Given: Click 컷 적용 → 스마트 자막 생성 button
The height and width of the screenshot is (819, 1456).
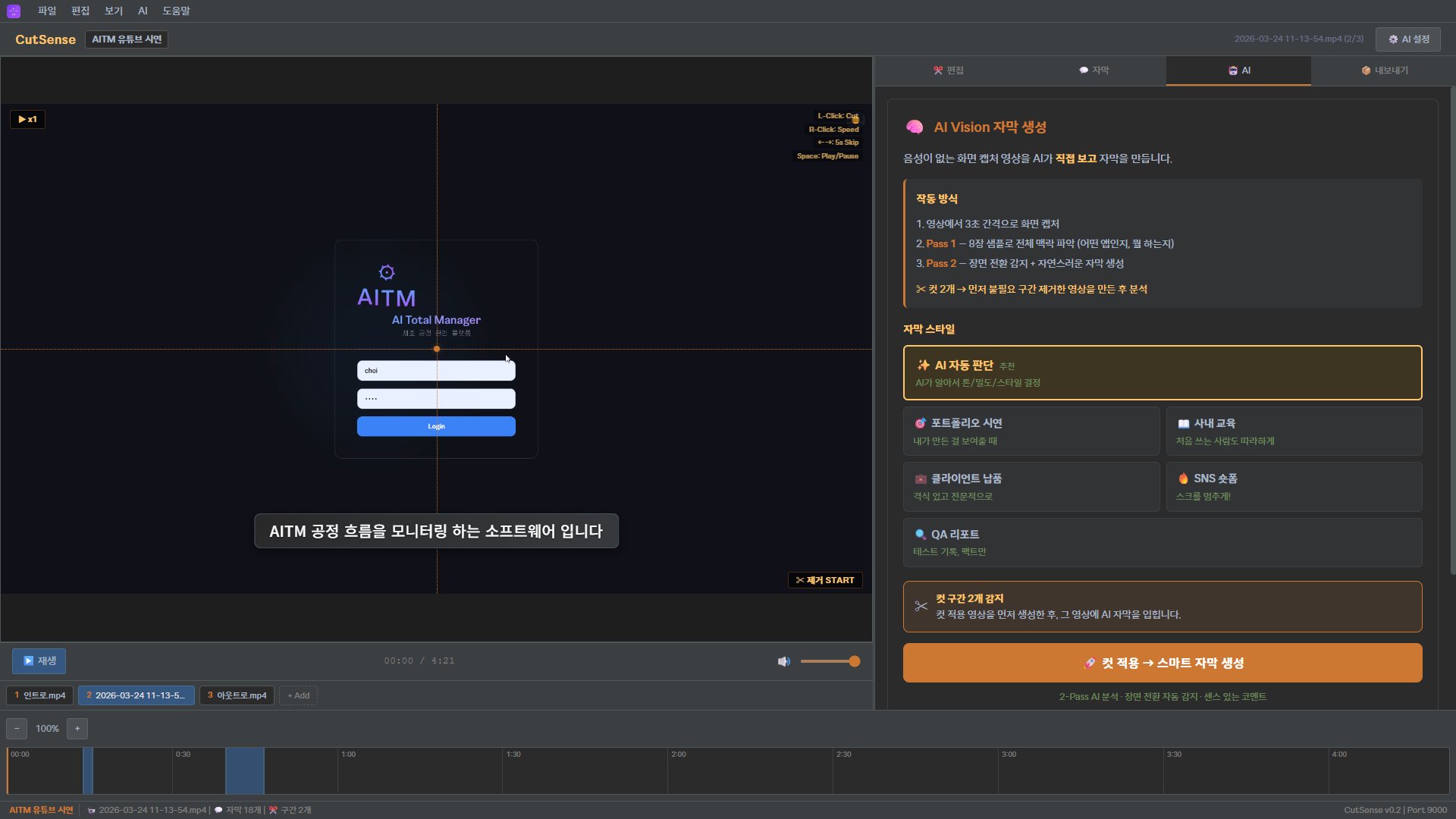Looking at the screenshot, I should 1163,663.
